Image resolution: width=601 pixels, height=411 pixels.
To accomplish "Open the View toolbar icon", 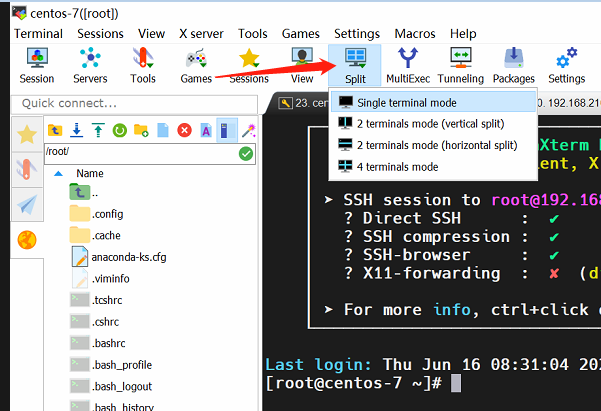I will [302, 65].
